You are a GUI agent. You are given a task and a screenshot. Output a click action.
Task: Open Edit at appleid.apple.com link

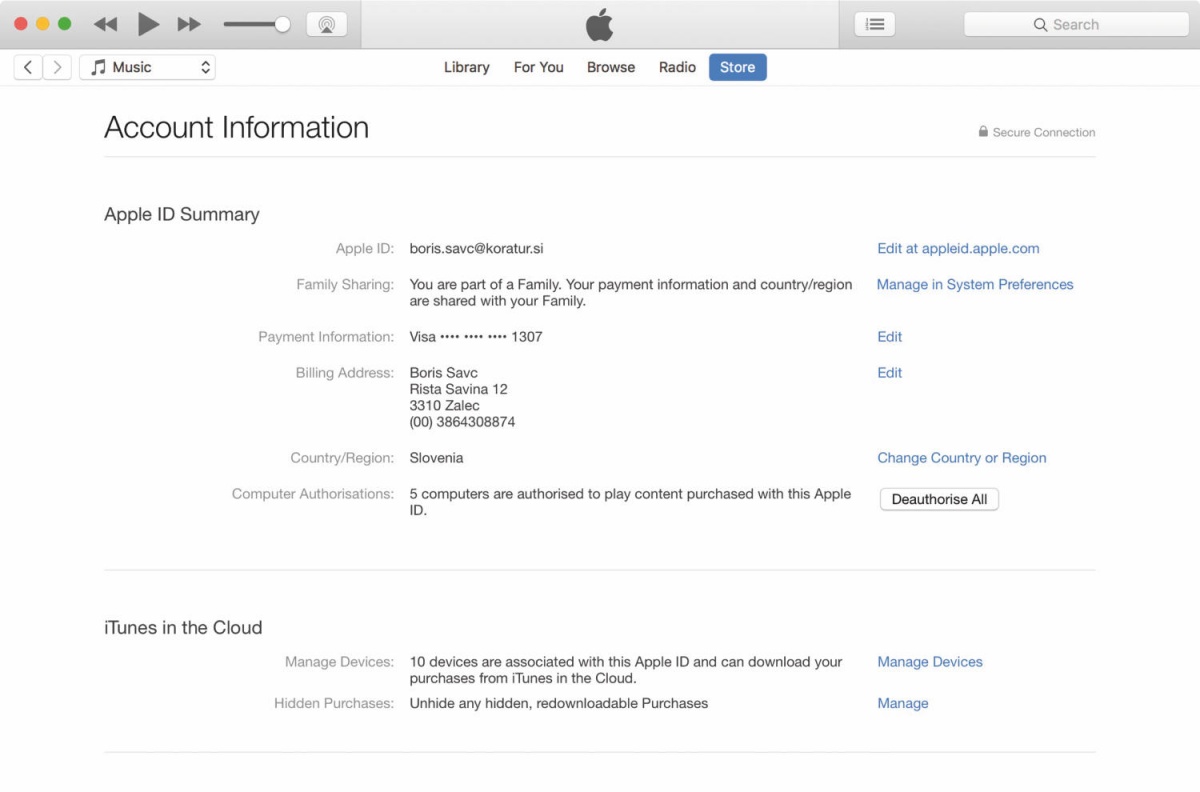(x=958, y=248)
